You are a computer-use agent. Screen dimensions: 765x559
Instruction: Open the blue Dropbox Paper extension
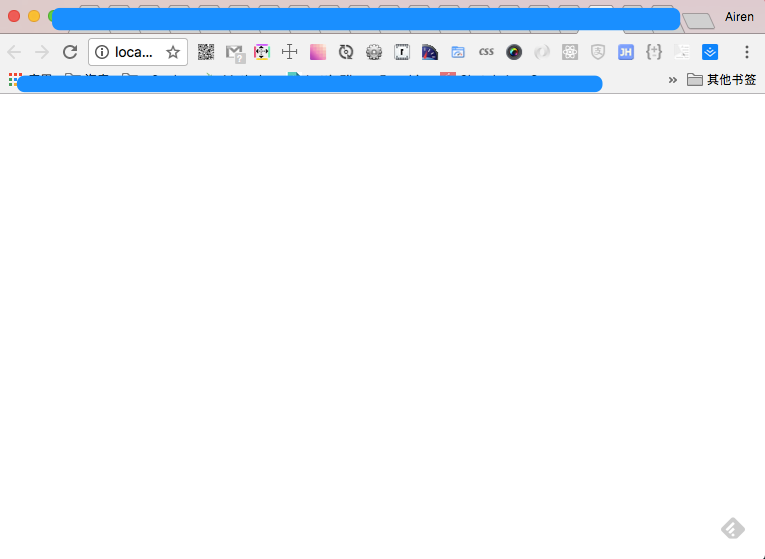pyautogui.click(x=710, y=52)
